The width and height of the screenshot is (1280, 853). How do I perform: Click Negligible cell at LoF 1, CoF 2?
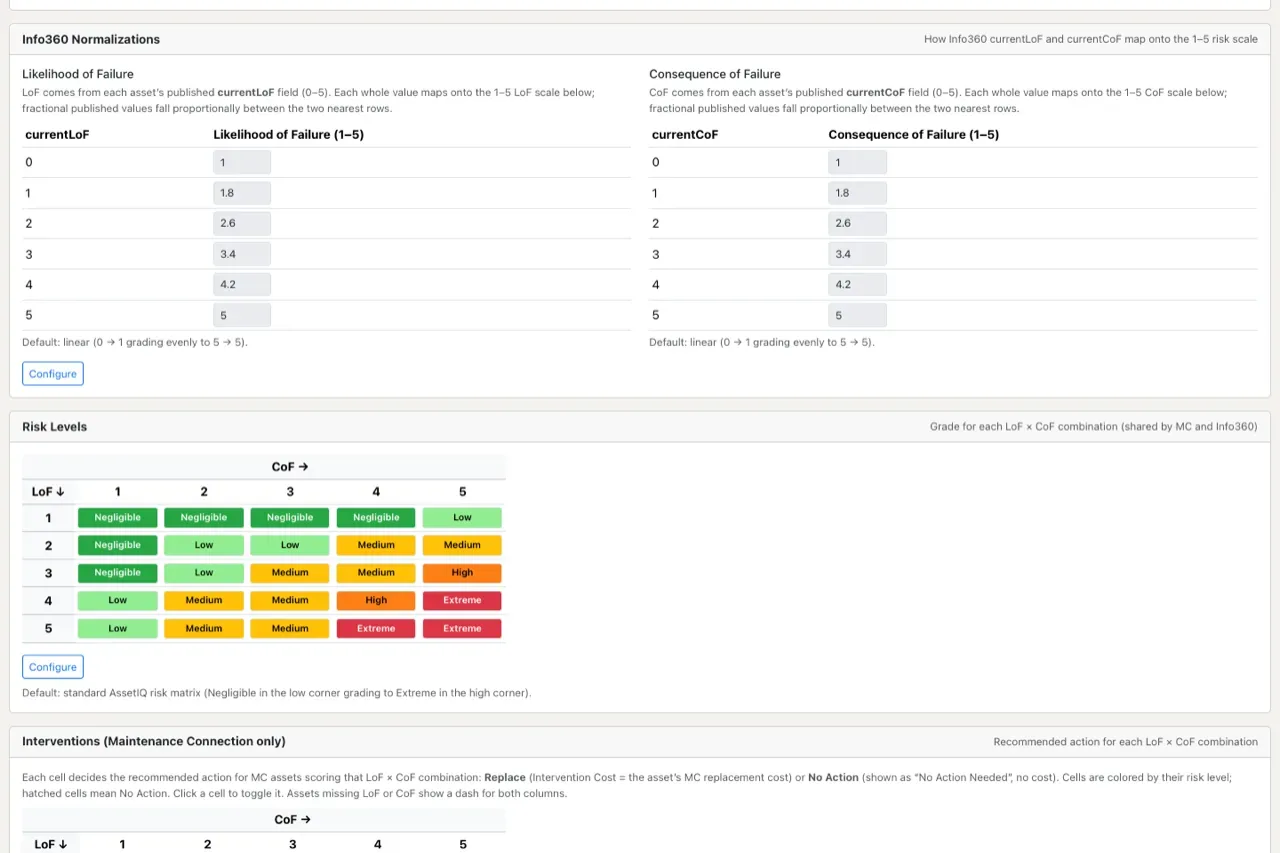pos(204,518)
